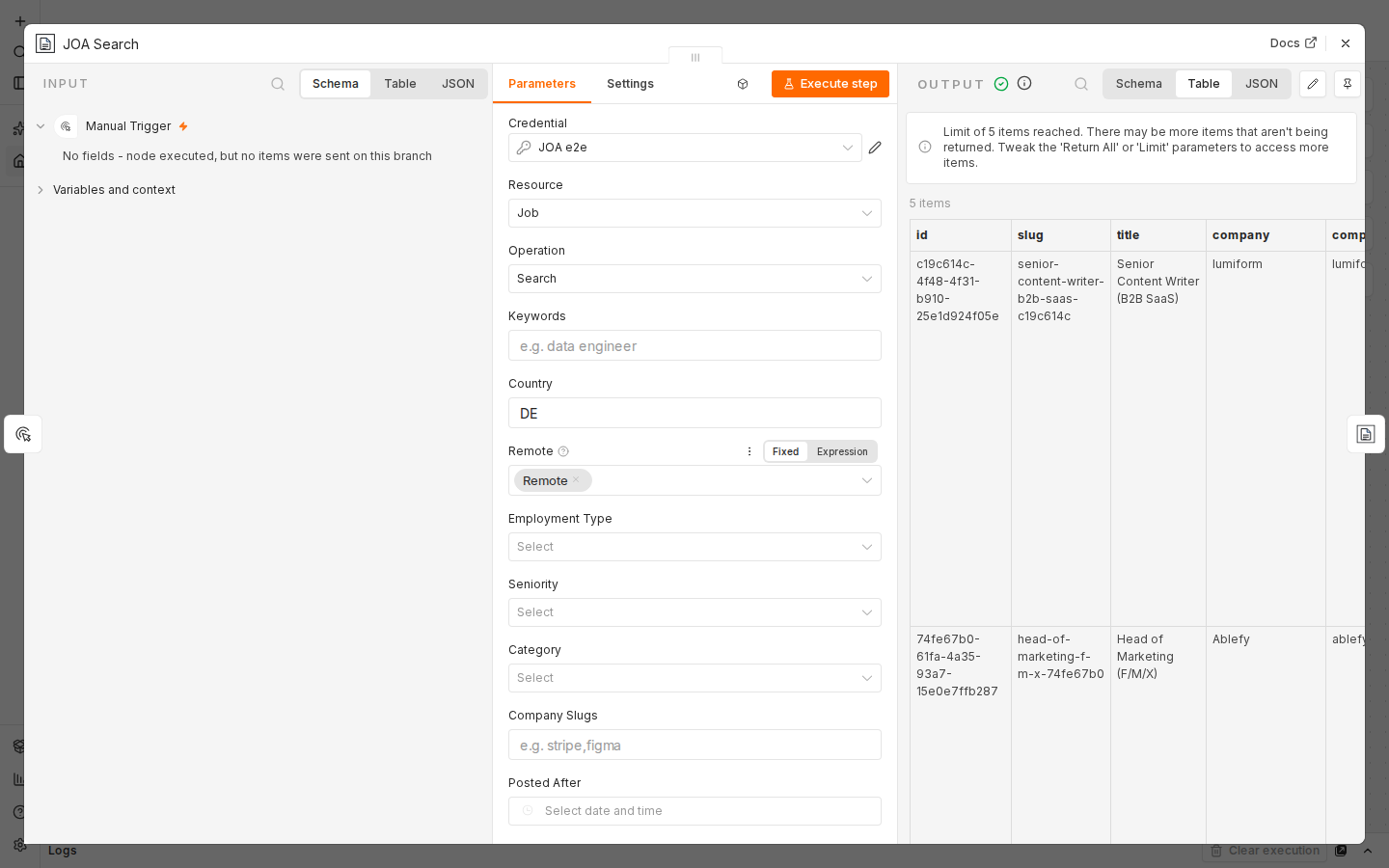Click the Keywords input field
1389x868 pixels.
[x=694, y=345]
